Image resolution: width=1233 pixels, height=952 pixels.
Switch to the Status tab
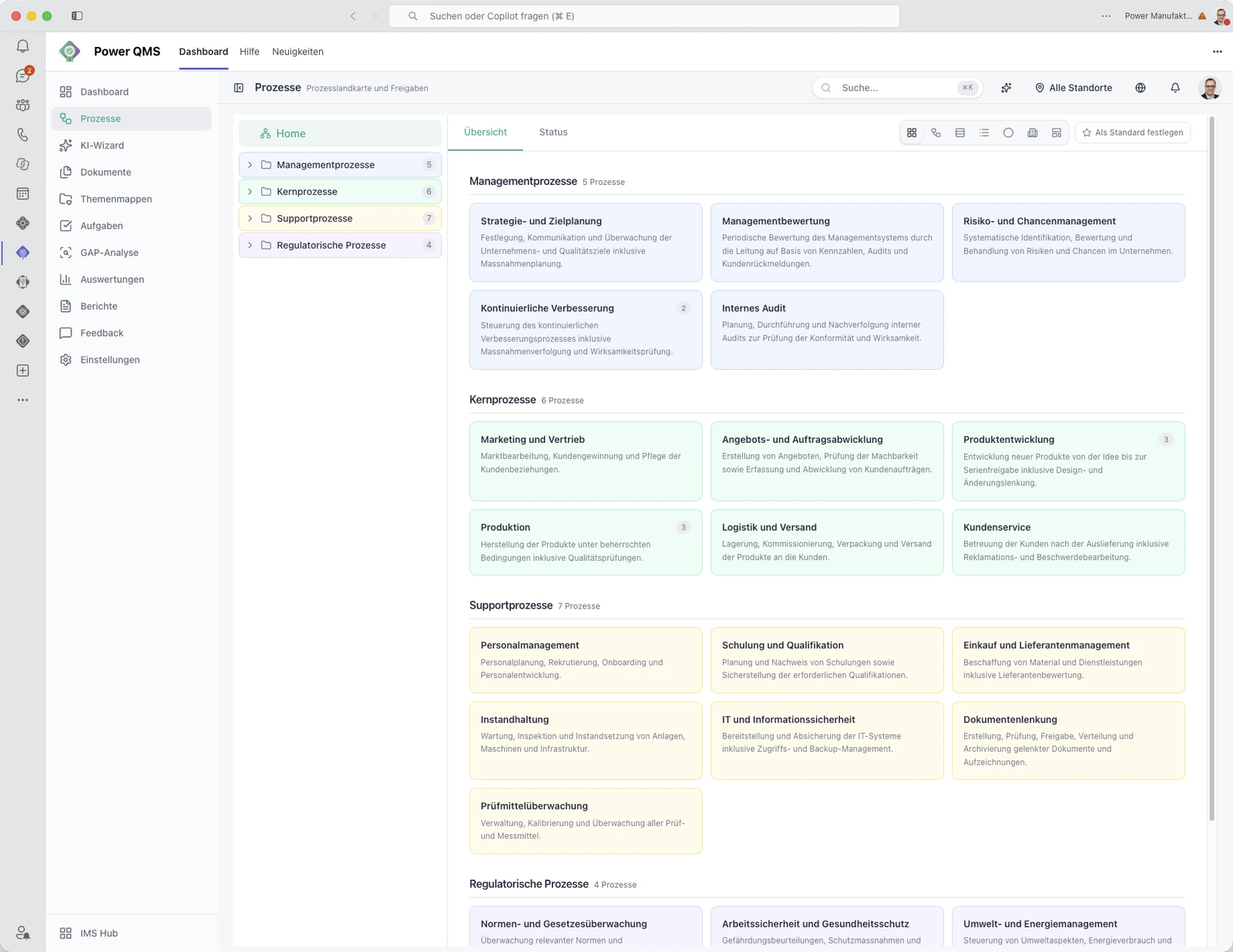(x=553, y=132)
